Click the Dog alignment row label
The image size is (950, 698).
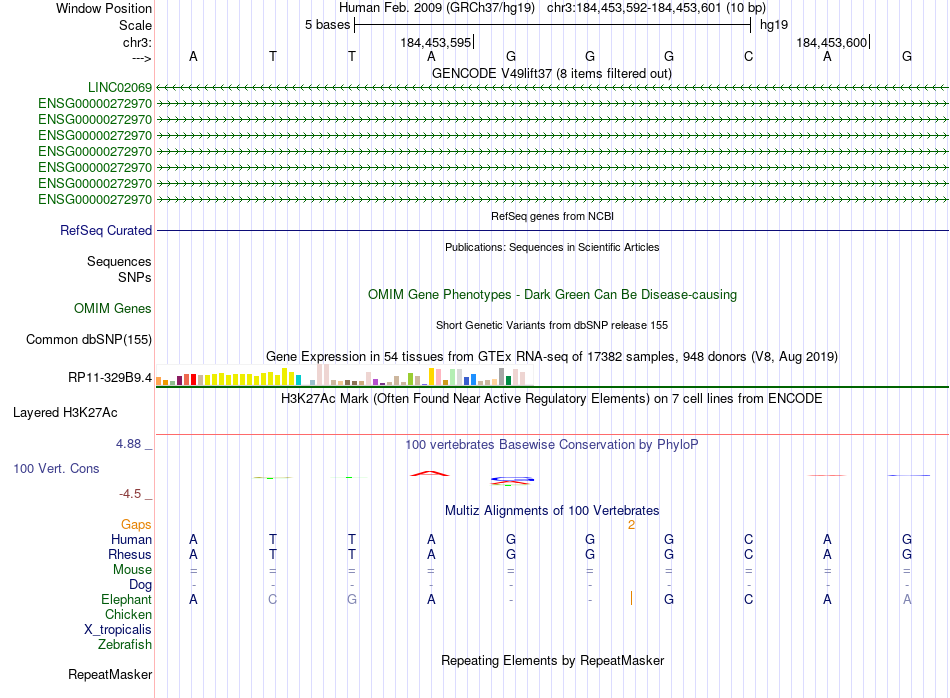tap(140, 585)
